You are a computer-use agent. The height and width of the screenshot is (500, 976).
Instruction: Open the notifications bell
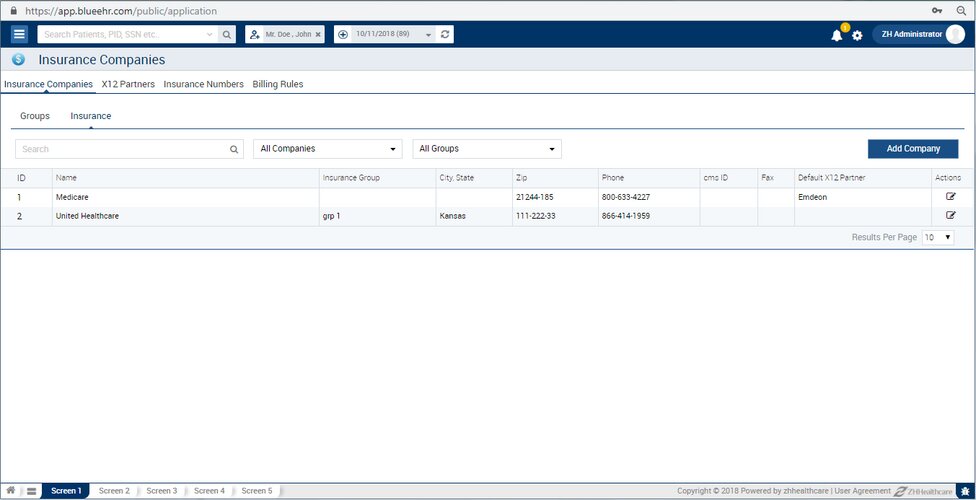tap(837, 35)
